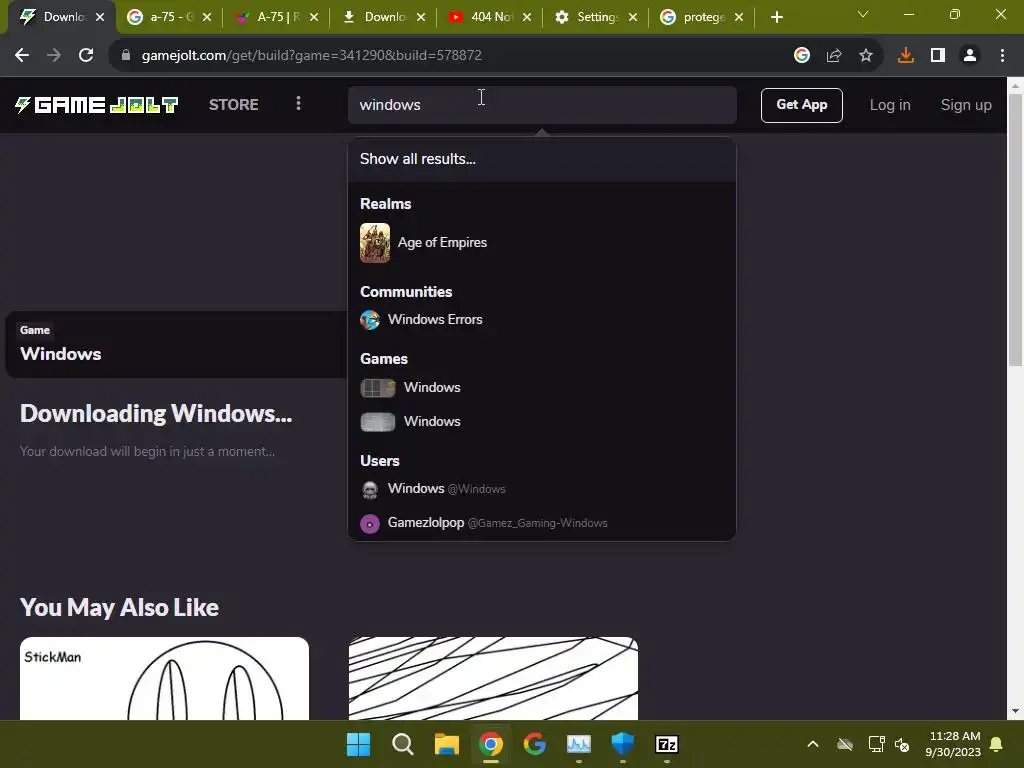The image size is (1024, 768).
Task: Click the page vertical scrollbar thumb
Action: [x=1016, y=230]
